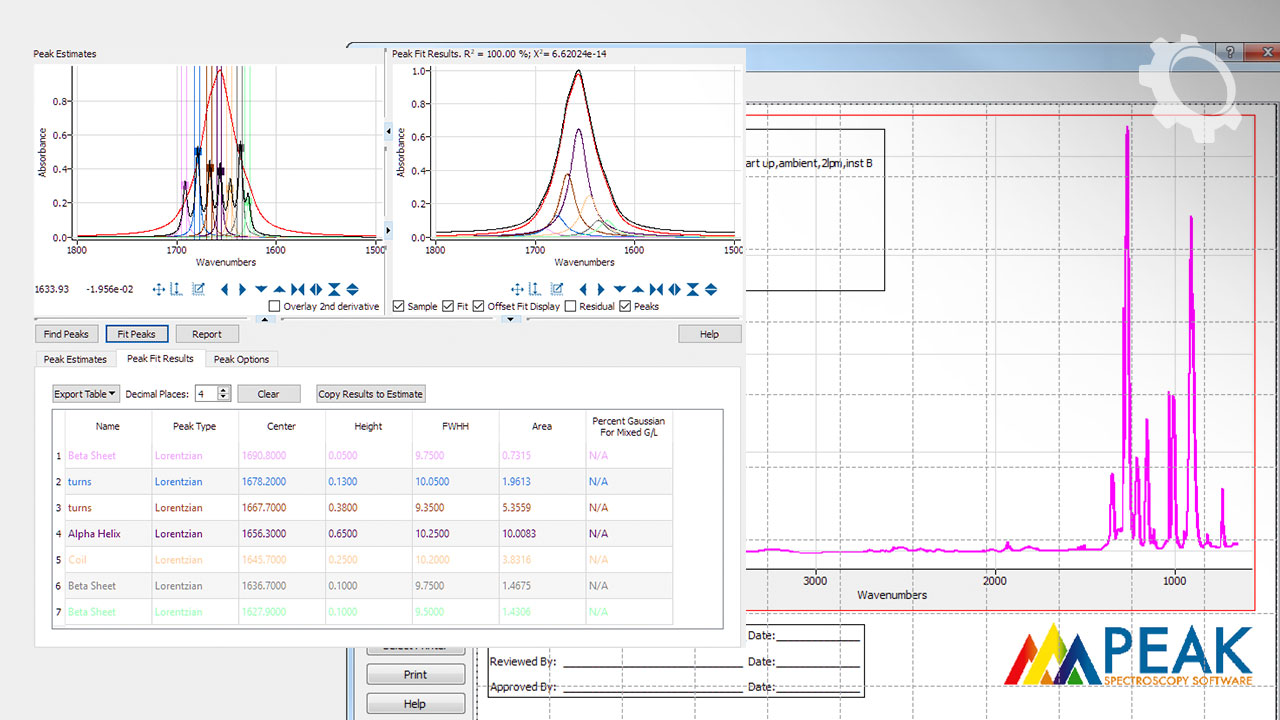This screenshot has width=1280, height=720.
Task: Click the splitter arrow below the Peak Fit Results plot
Action: [x=511, y=320]
